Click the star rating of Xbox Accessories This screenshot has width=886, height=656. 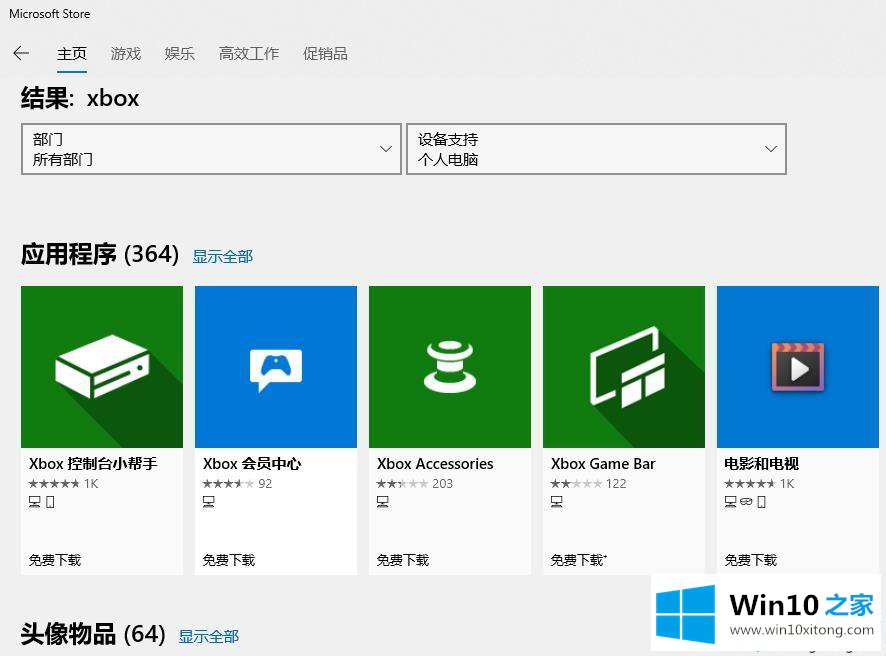point(402,484)
